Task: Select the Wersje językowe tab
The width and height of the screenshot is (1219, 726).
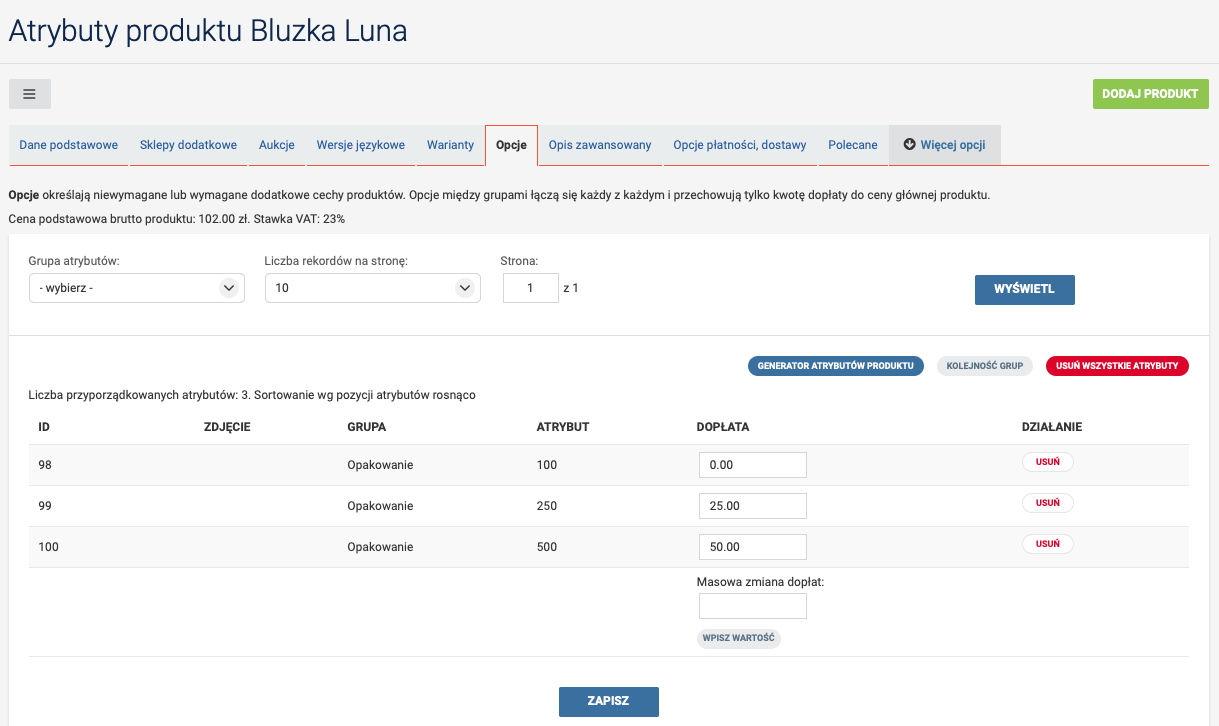Action: (361, 145)
